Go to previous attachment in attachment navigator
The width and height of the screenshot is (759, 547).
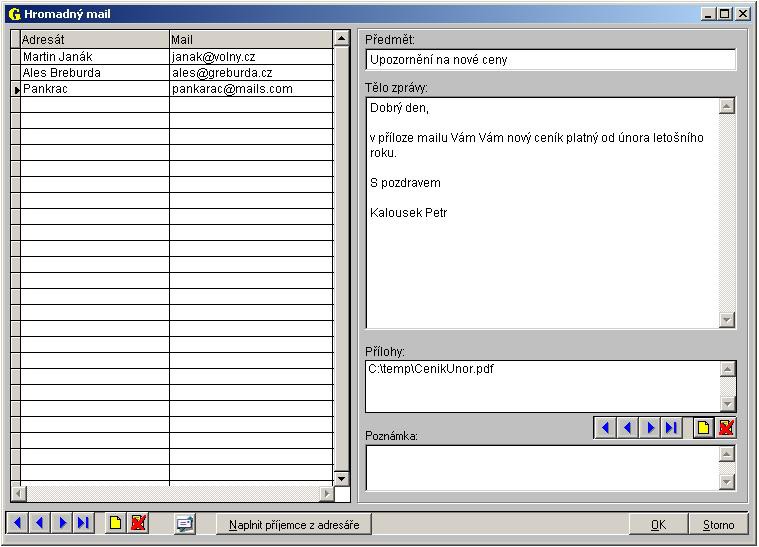627,428
